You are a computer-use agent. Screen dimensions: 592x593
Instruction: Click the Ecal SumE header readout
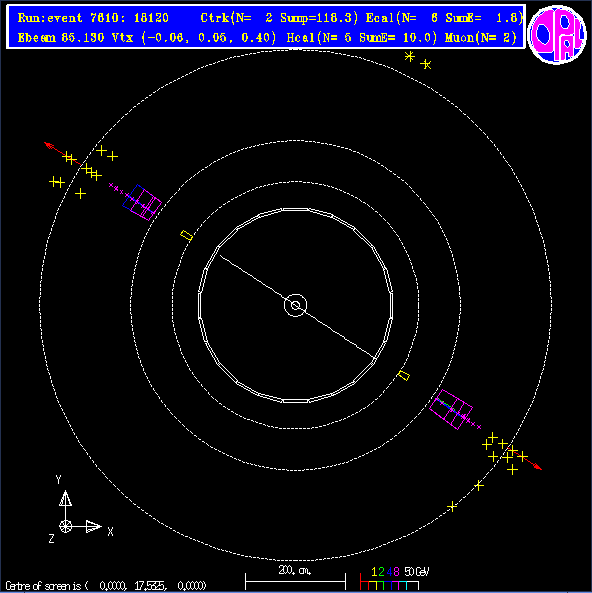tap(444, 18)
